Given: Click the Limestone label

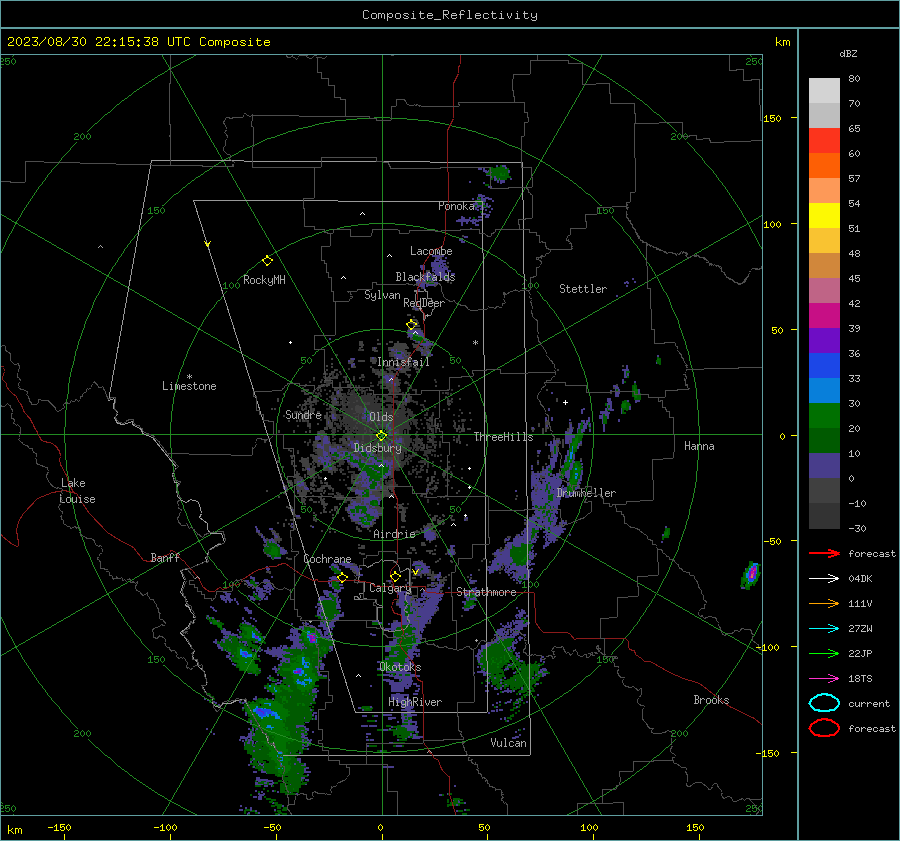Looking at the screenshot, I should click(x=189, y=386).
